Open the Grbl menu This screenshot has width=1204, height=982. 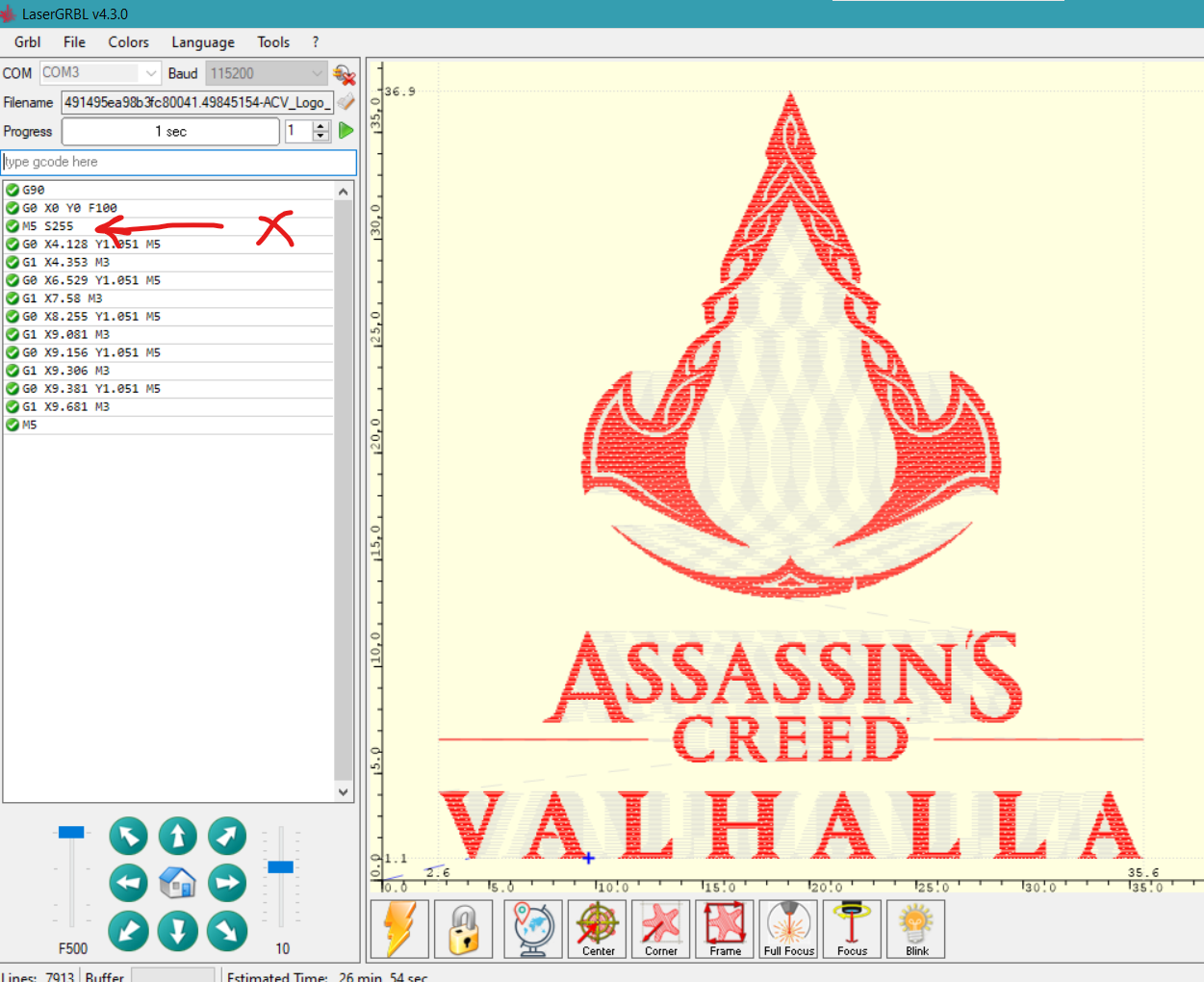pos(27,42)
